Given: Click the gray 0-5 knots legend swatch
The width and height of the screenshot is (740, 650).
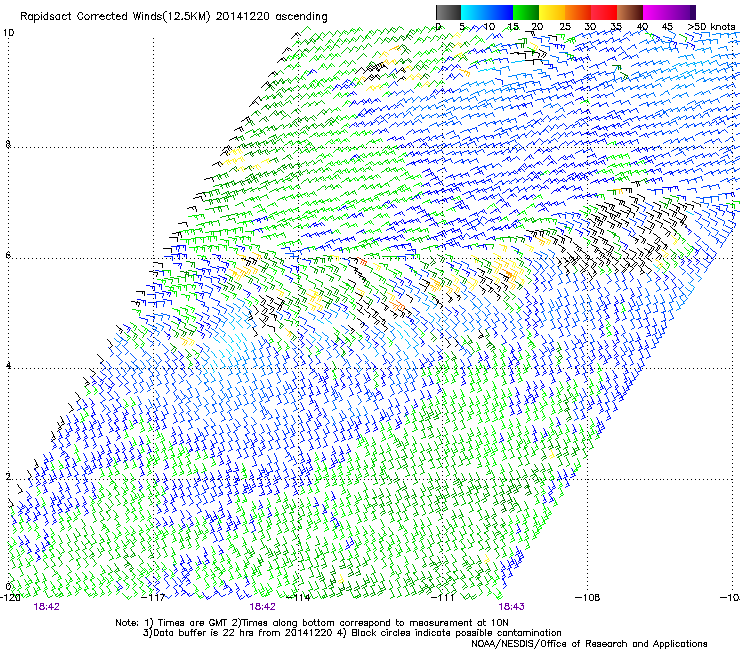Looking at the screenshot, I should point(448,12).
